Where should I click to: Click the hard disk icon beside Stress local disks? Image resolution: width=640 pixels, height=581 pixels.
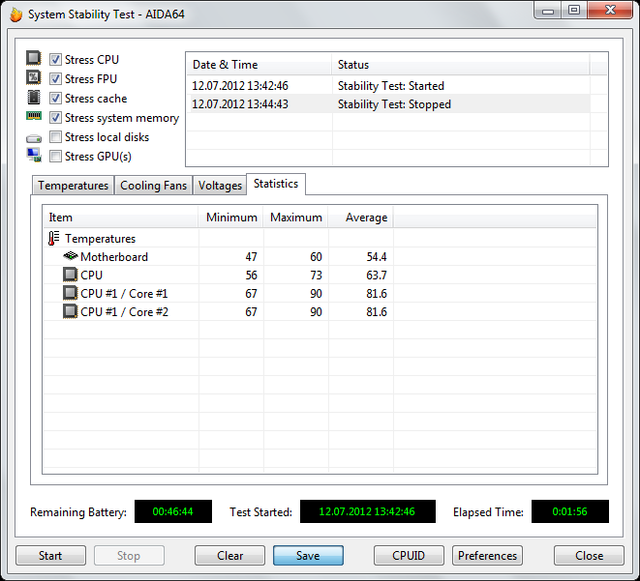click(x=34, y=139)
